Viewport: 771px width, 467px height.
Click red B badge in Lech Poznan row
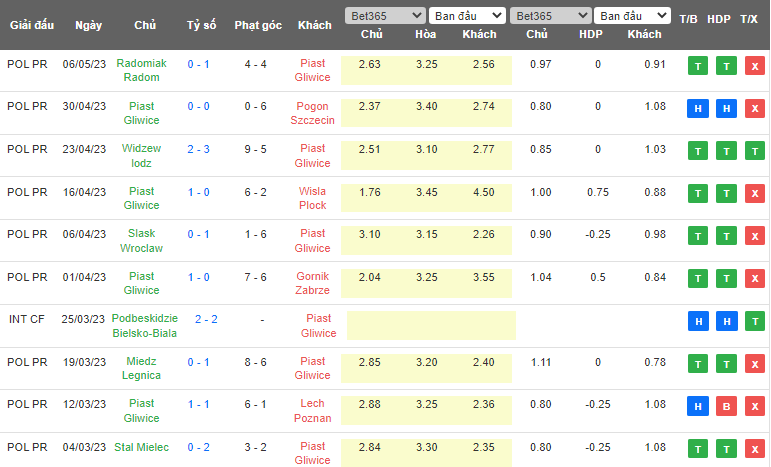pyautogui.click(x=726, y=407)
